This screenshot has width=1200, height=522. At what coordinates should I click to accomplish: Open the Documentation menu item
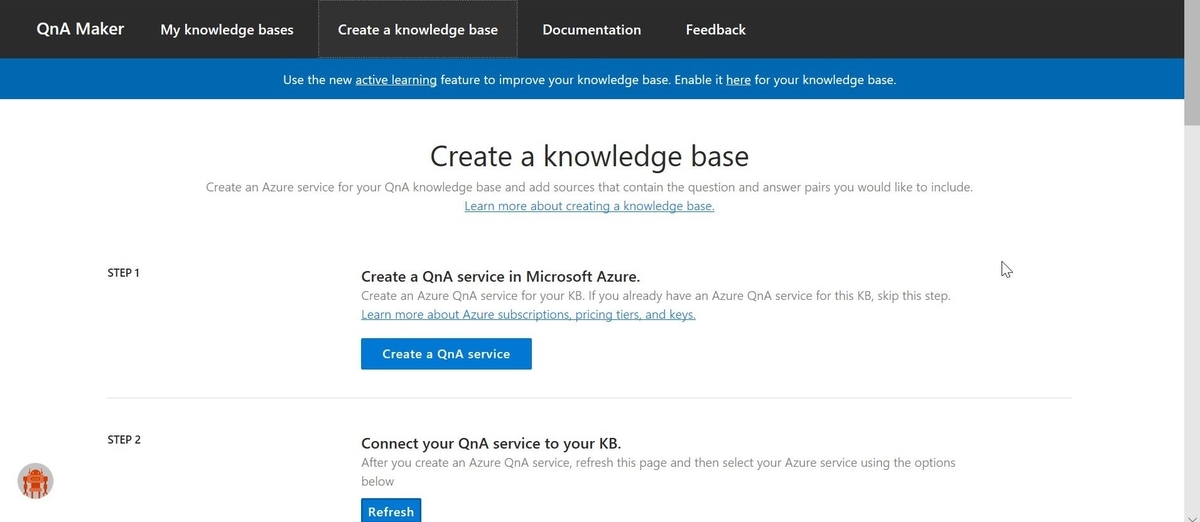tap(591, 30)
